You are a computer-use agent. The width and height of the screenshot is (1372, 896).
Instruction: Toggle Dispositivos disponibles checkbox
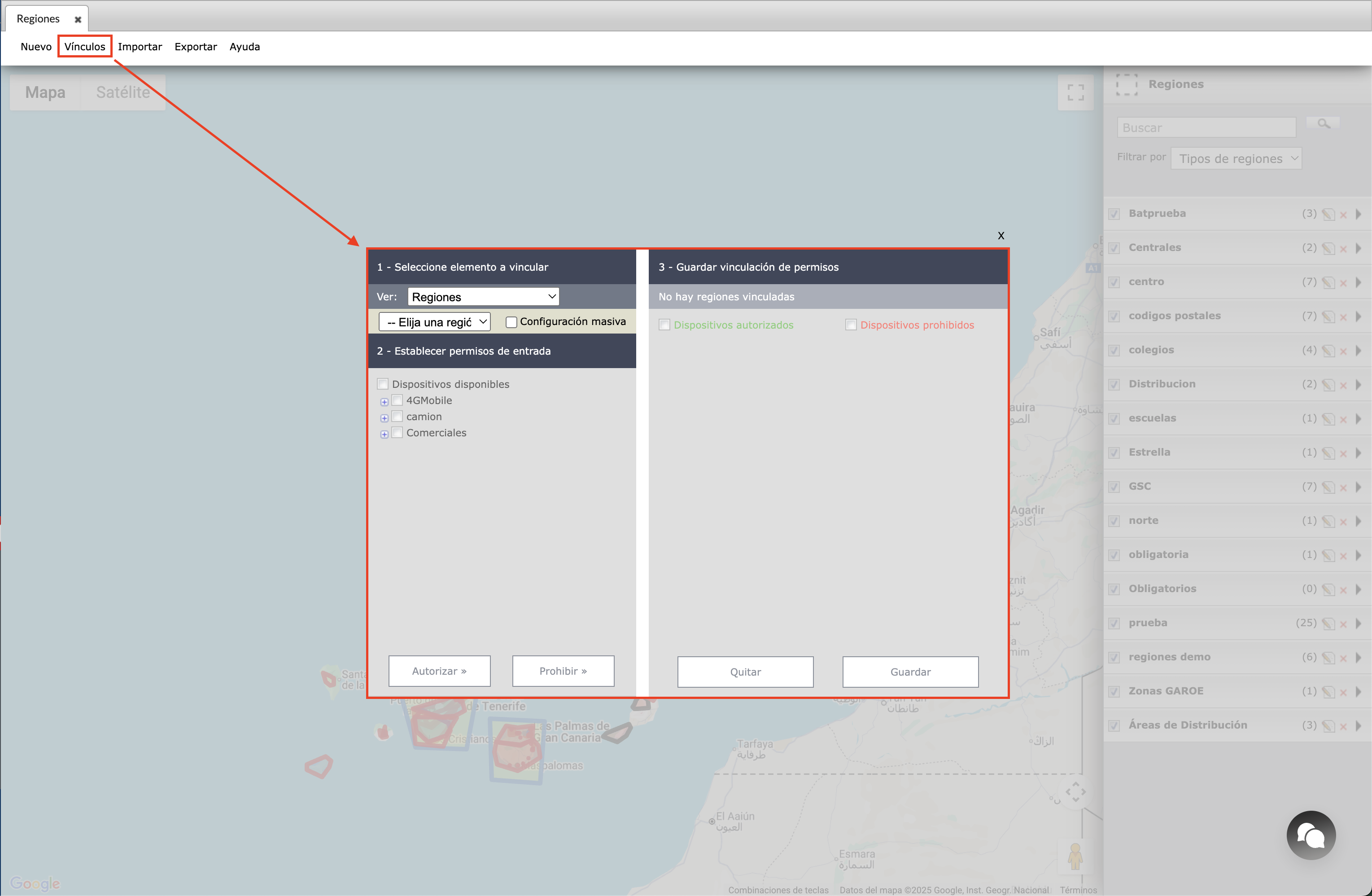pos(383,384)
